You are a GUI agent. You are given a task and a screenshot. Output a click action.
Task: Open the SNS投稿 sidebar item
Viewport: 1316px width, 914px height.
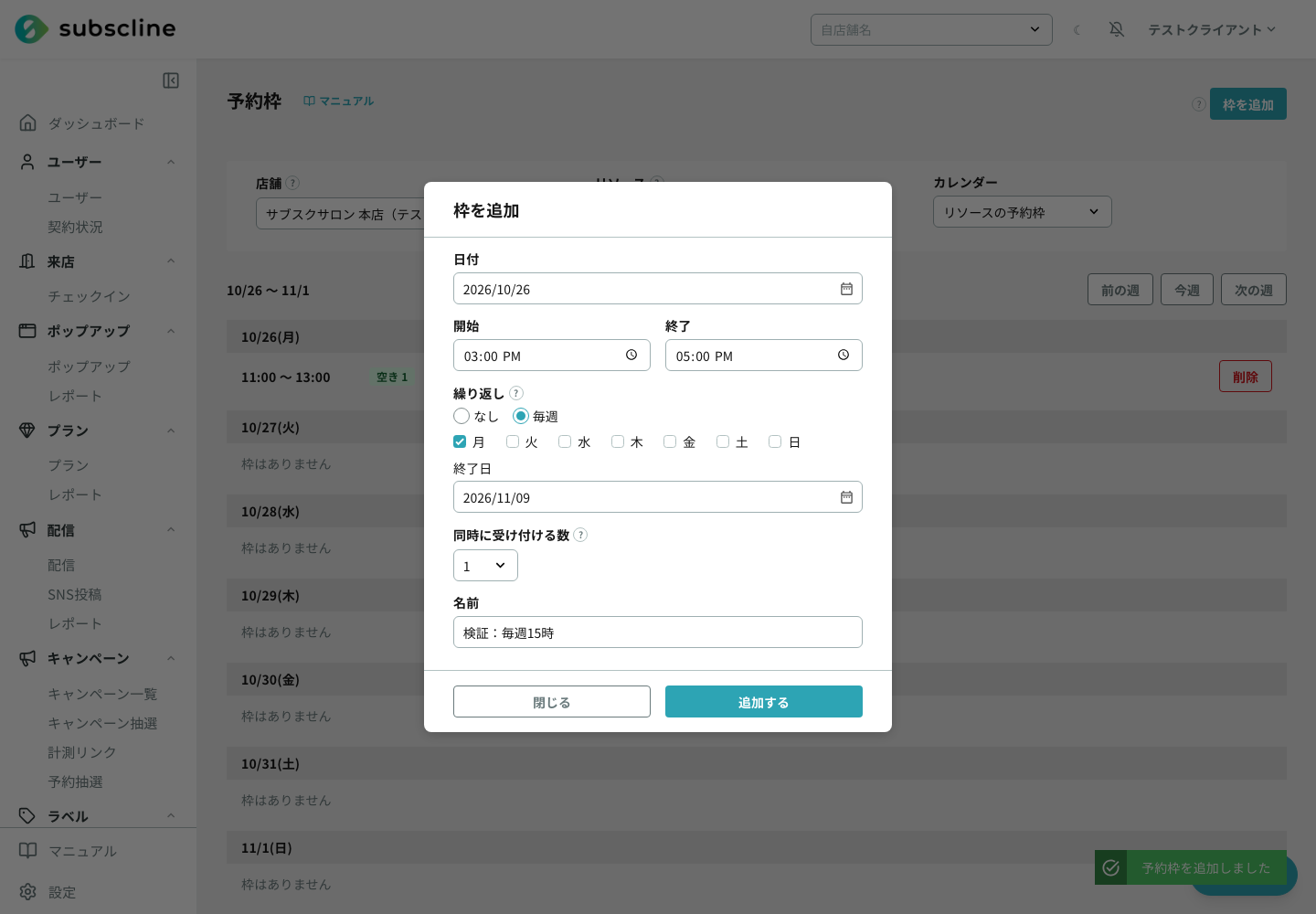[x=75, y=594]
